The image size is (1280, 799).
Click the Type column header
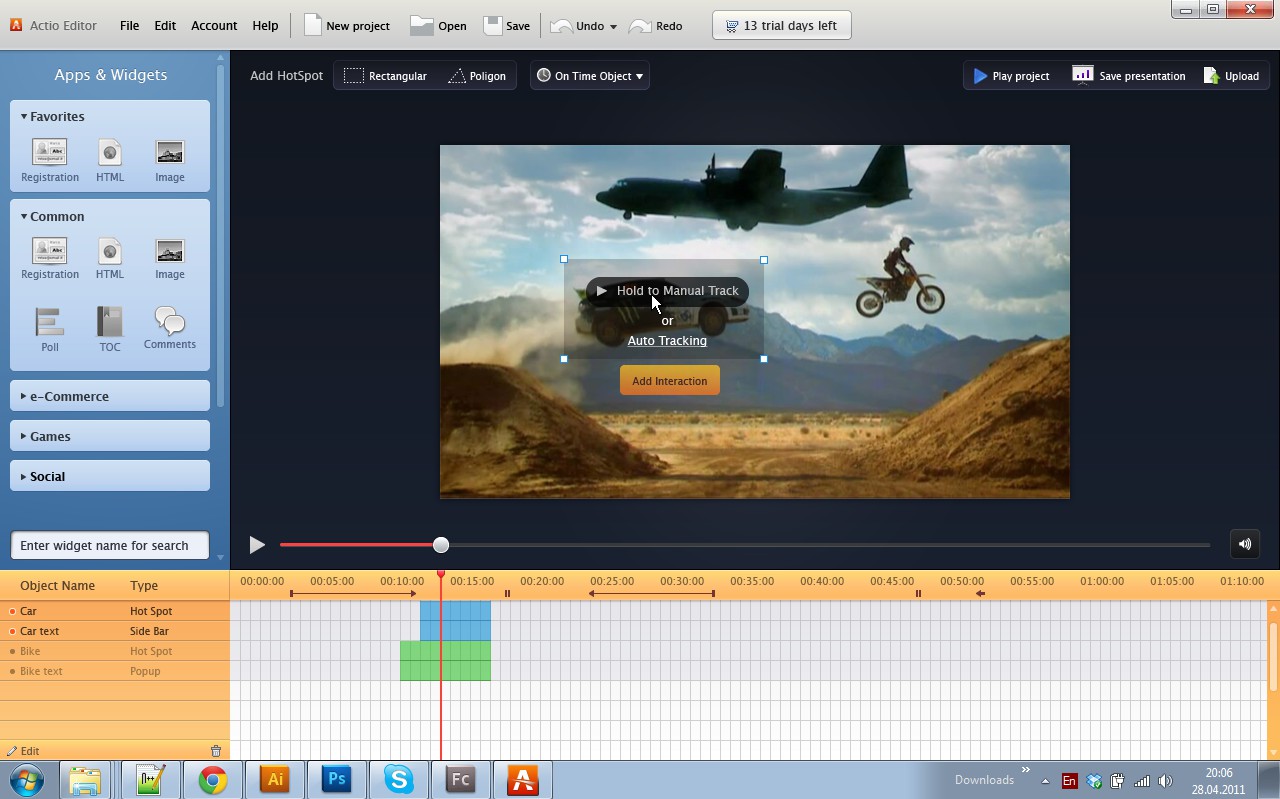click(144, 586)
